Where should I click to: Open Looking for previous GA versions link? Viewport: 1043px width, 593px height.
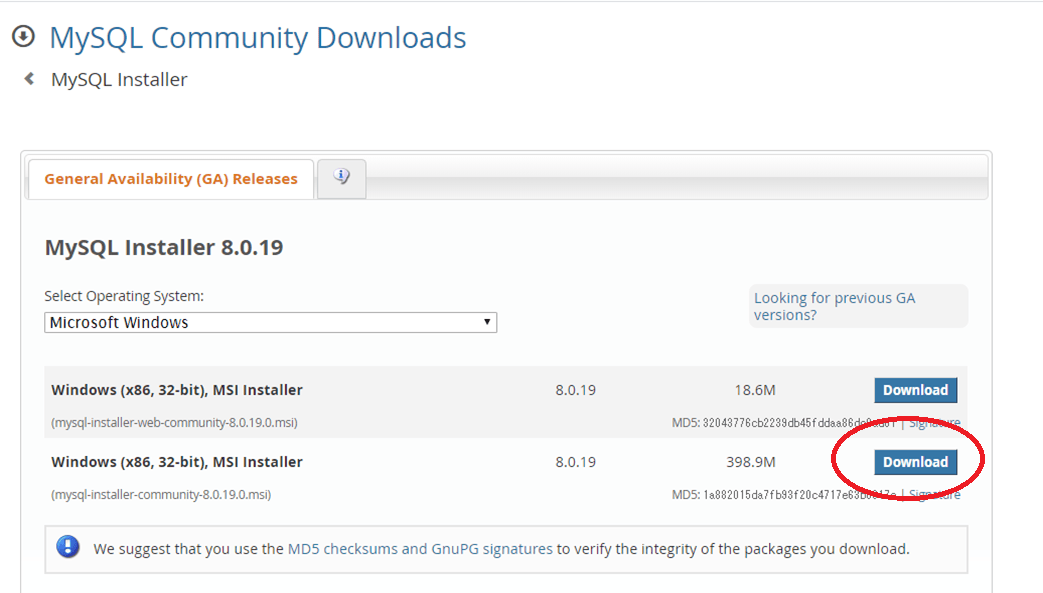tap(834, 306)
